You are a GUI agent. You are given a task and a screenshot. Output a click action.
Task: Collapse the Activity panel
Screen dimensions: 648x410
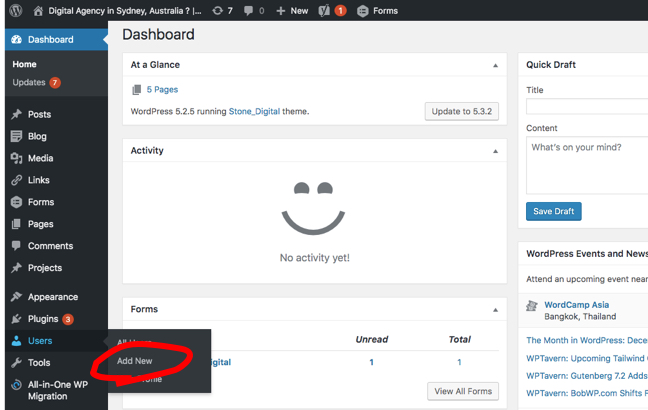(495, 151)
